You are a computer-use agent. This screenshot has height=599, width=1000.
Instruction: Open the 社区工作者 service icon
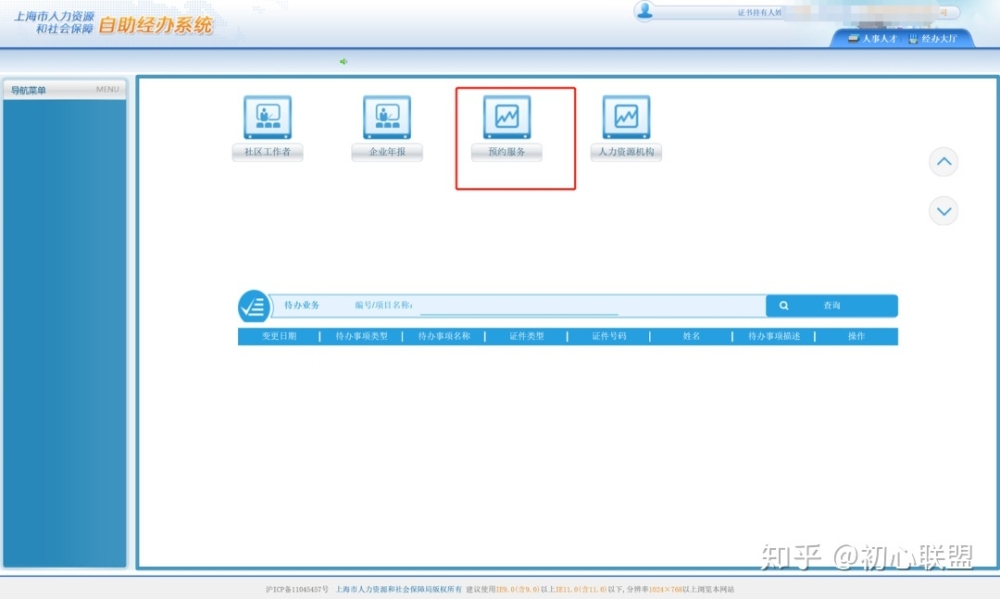tap(267, 117)
